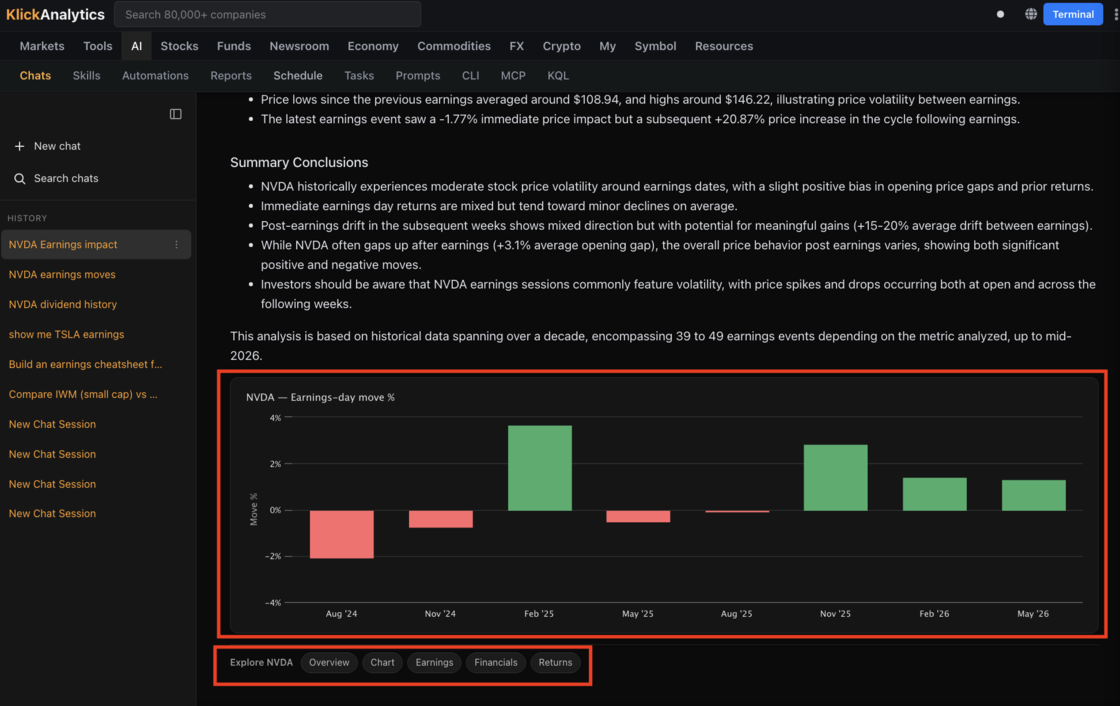Open the Funds menu
Image resolution: width=1120 pixels, height=706 pixels.
[x=234, y=46]
